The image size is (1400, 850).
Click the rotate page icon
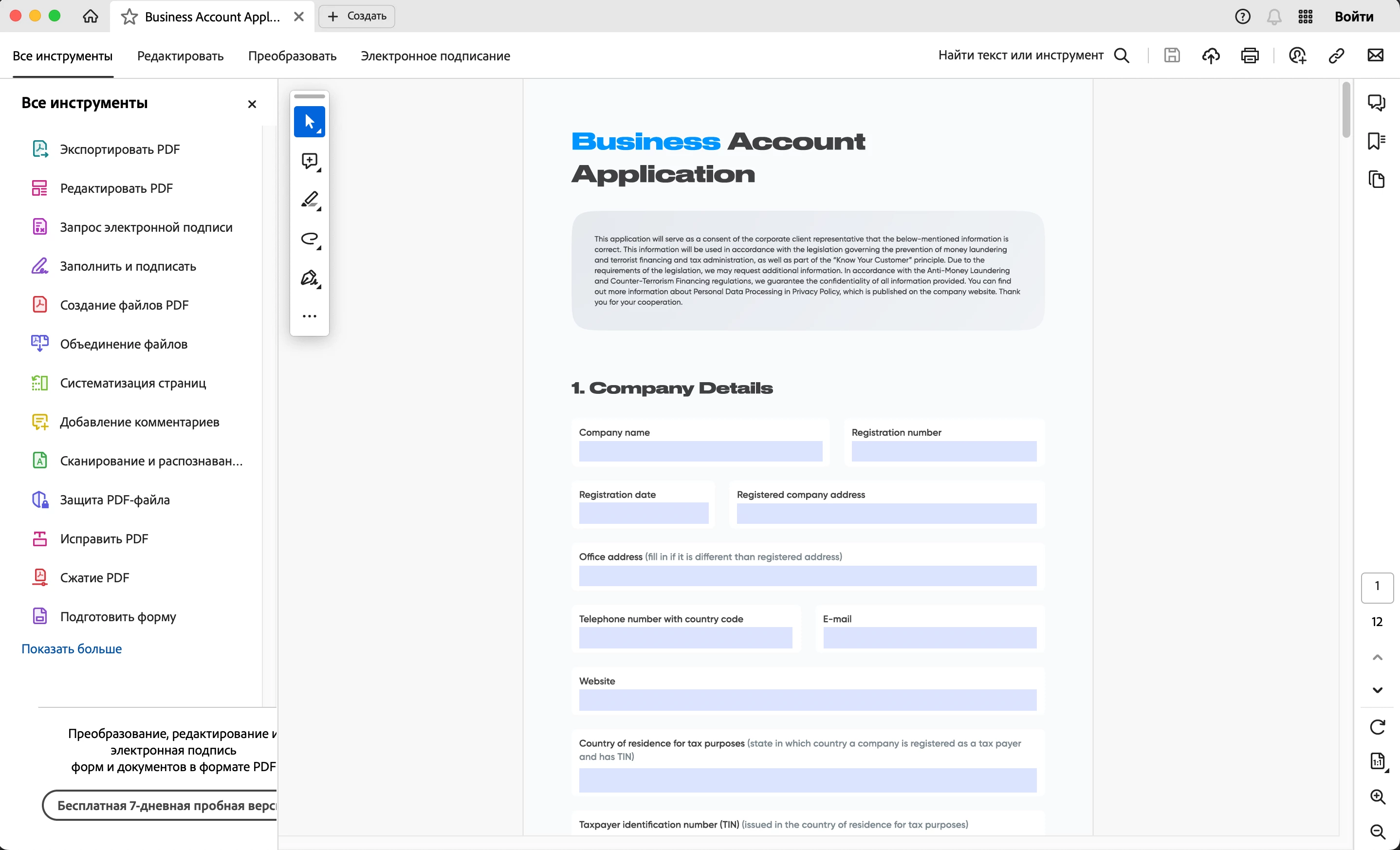pos(1377,727)
